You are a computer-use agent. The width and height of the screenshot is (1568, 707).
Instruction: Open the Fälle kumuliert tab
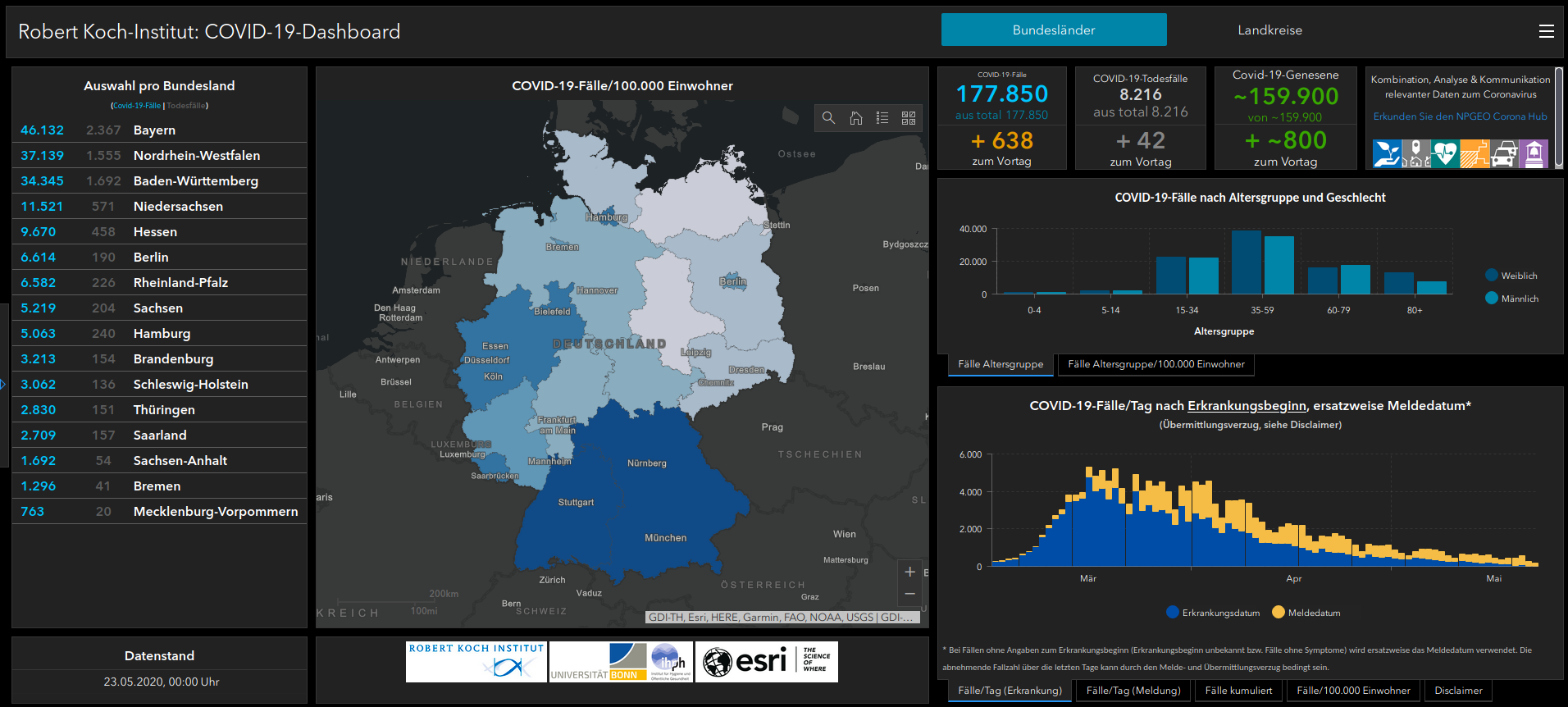click(1238, 691)
